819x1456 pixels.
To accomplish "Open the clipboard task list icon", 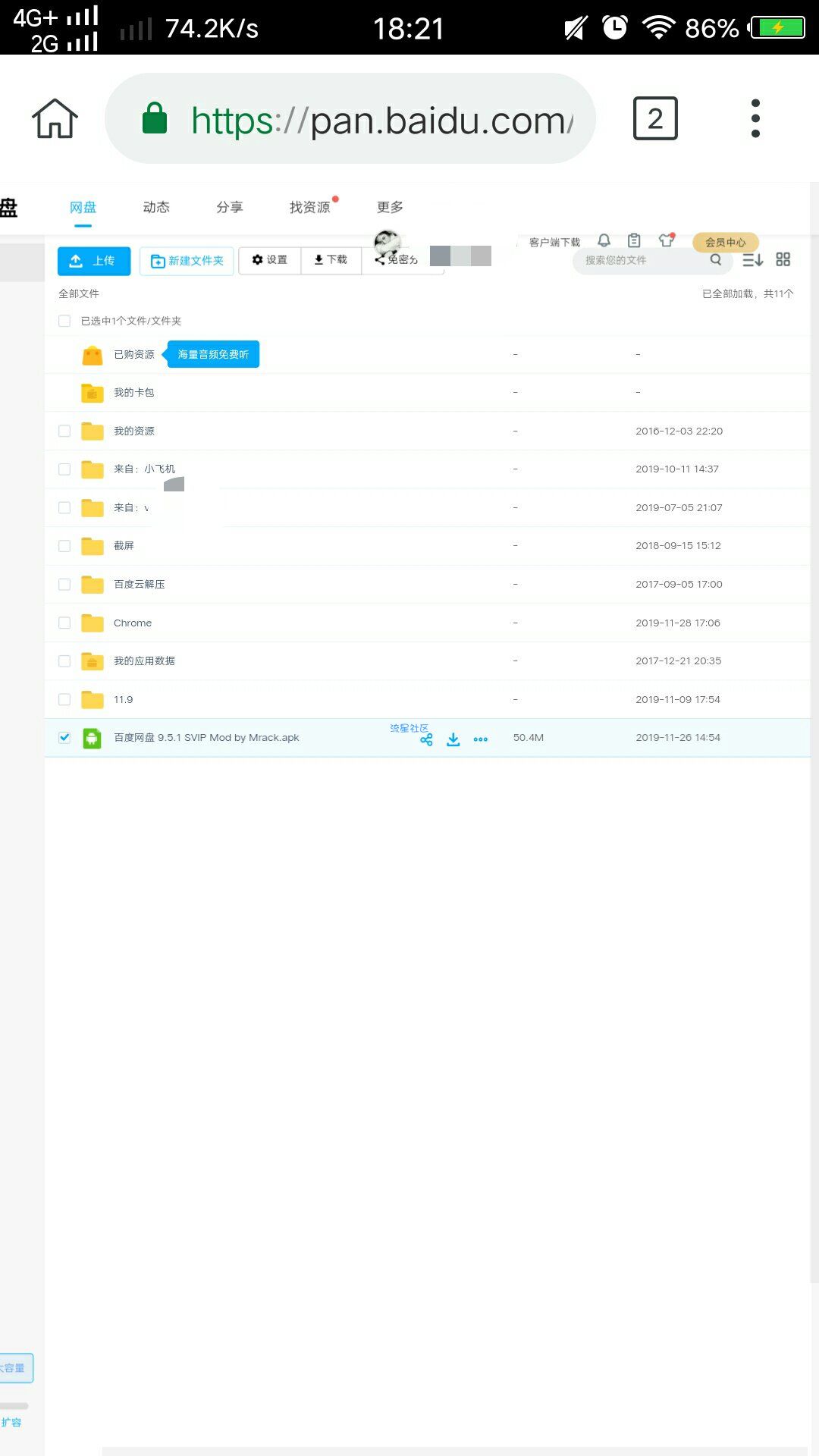I will [x=634, y=240].
